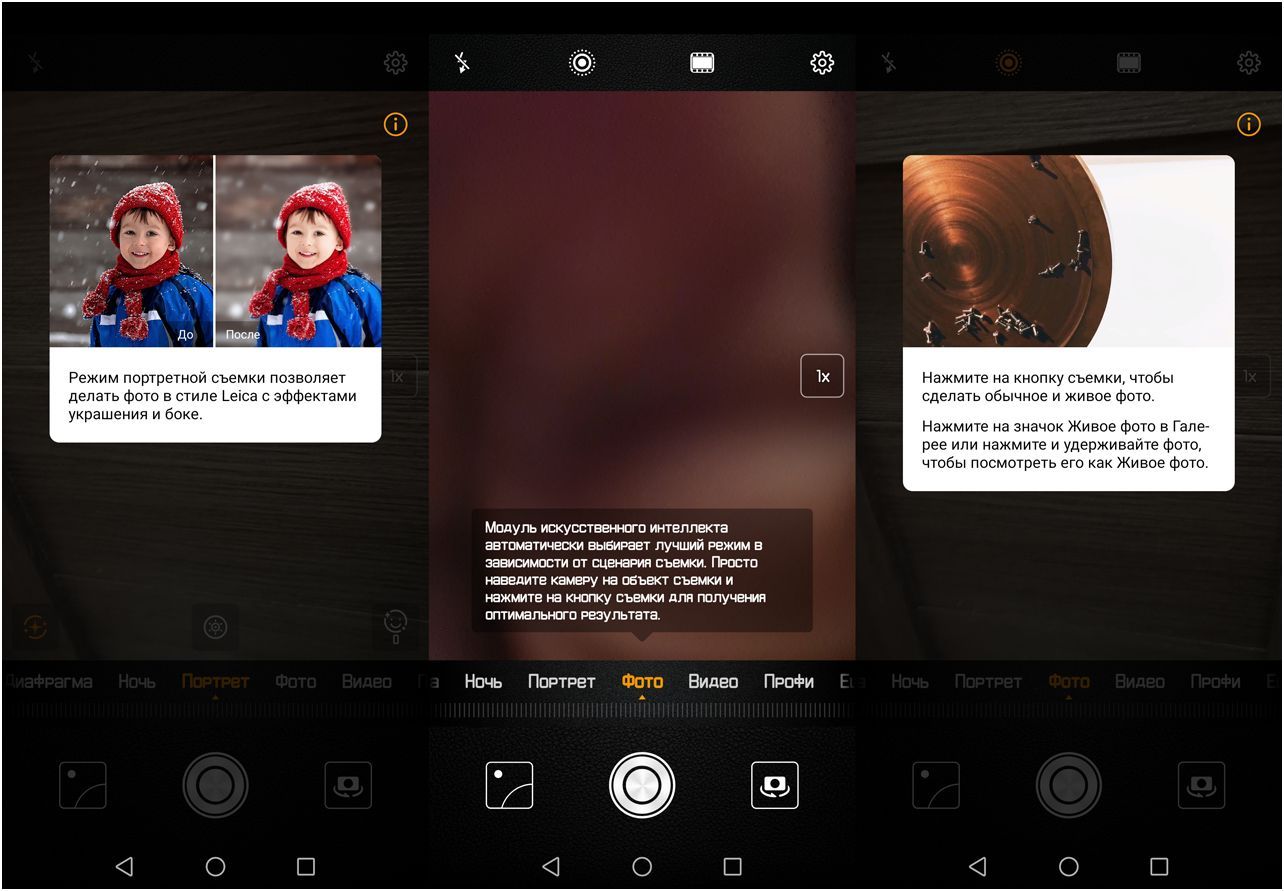
Task: Switch to Ночь mode in the middle screen
Action: (483, 682)
